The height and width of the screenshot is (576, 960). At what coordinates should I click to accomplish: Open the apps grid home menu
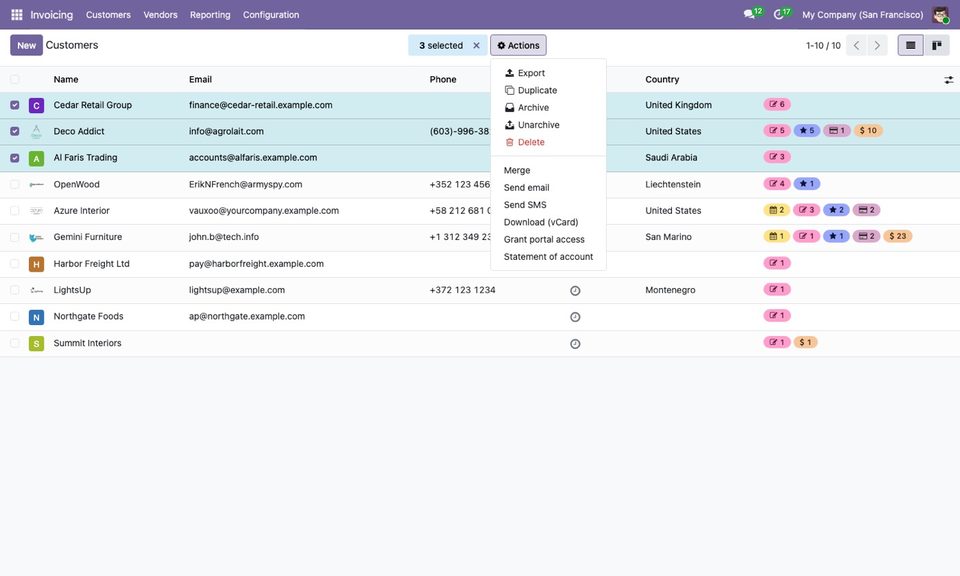click(x=17, y=15)
